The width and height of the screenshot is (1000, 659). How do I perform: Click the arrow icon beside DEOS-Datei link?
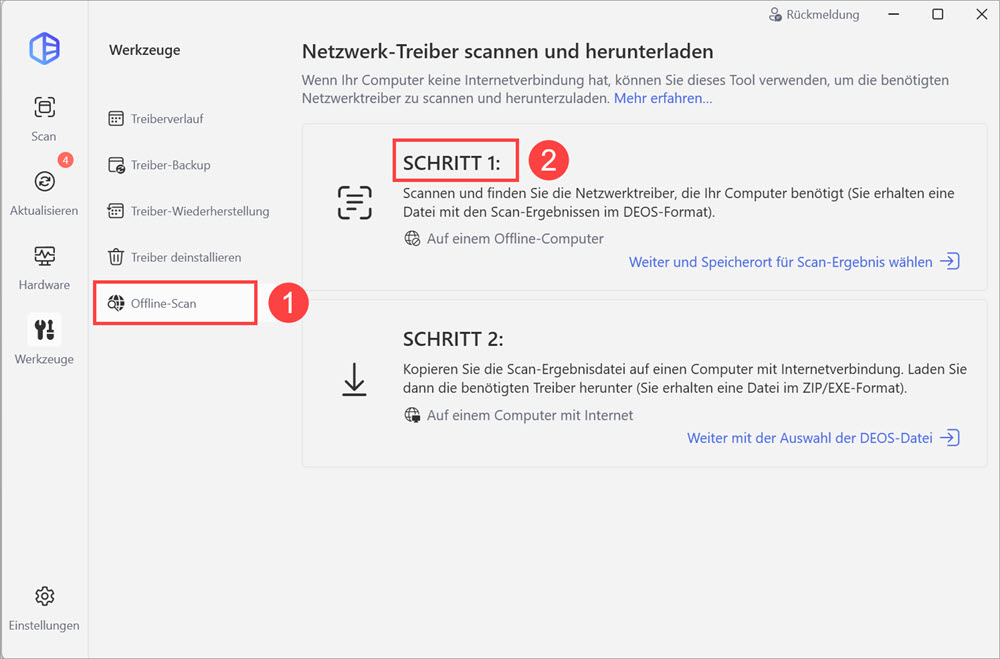pos(950,438)
